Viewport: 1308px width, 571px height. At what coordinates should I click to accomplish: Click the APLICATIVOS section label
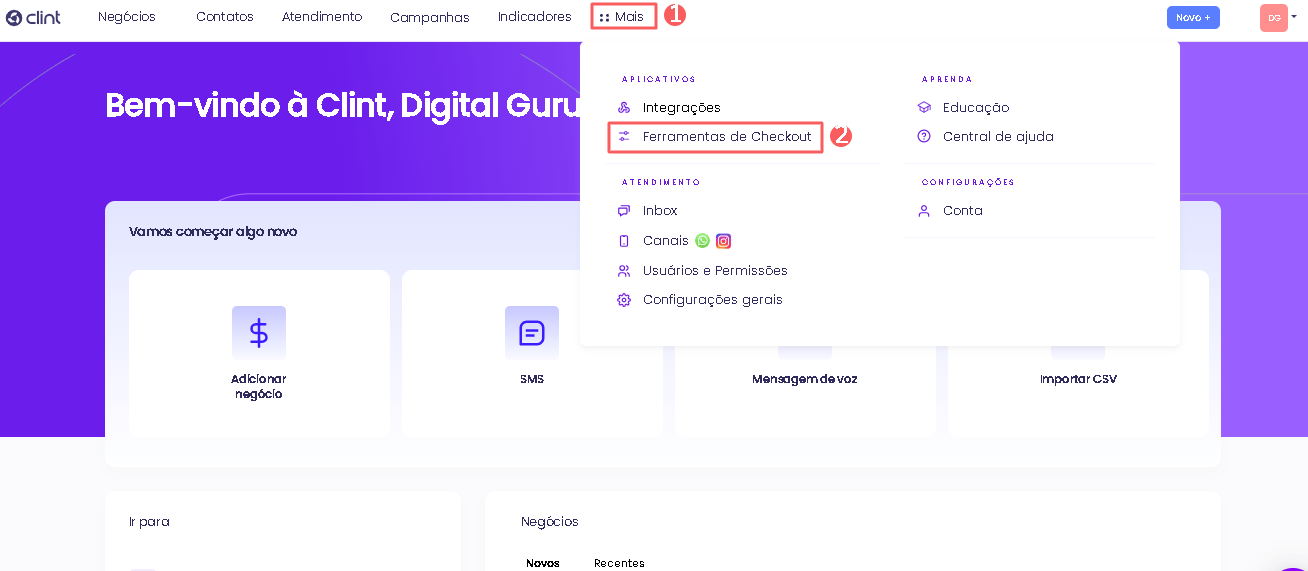click(659, 79)
